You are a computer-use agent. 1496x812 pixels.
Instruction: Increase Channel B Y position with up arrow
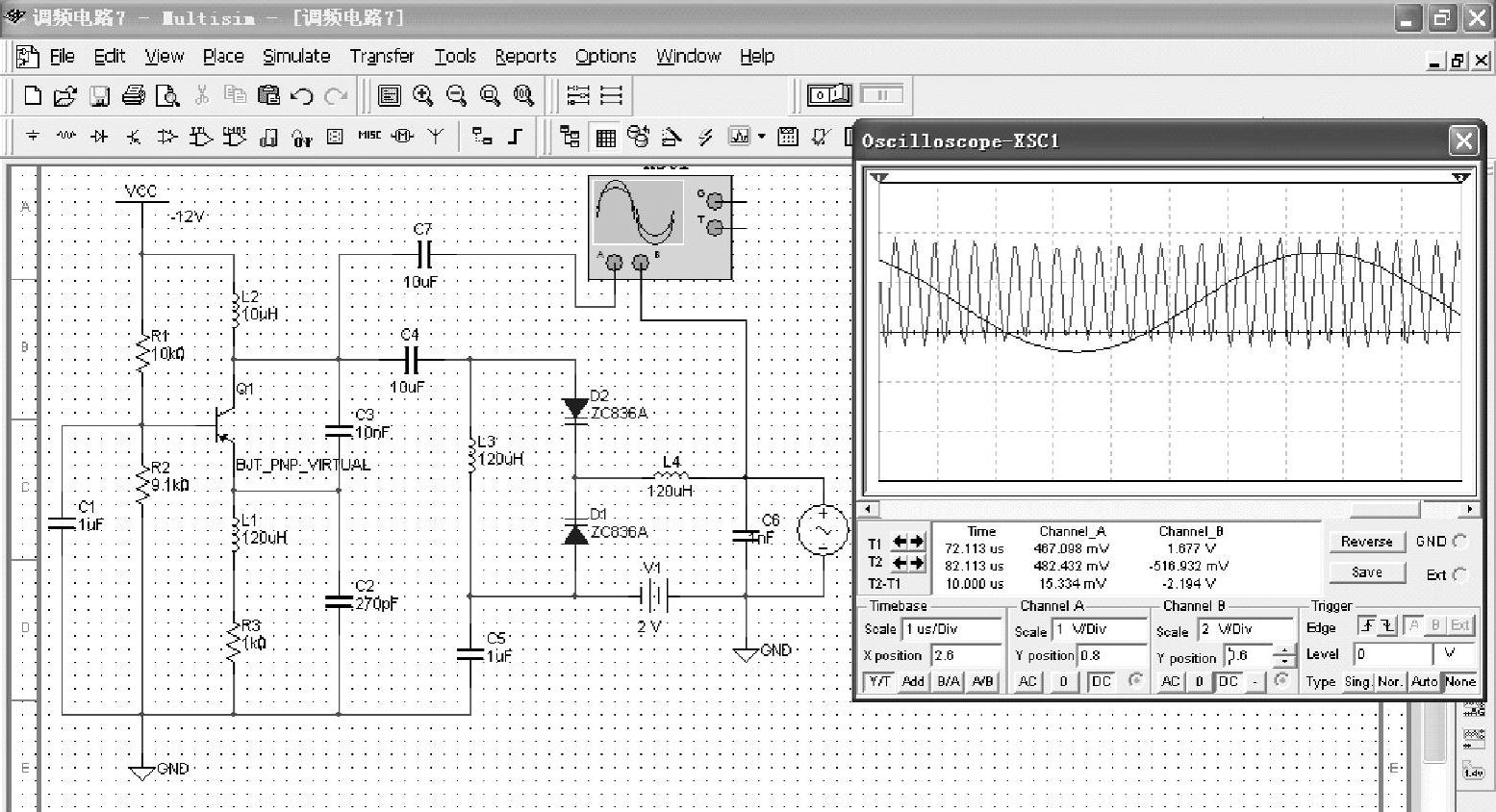(x=1284, y=650)
